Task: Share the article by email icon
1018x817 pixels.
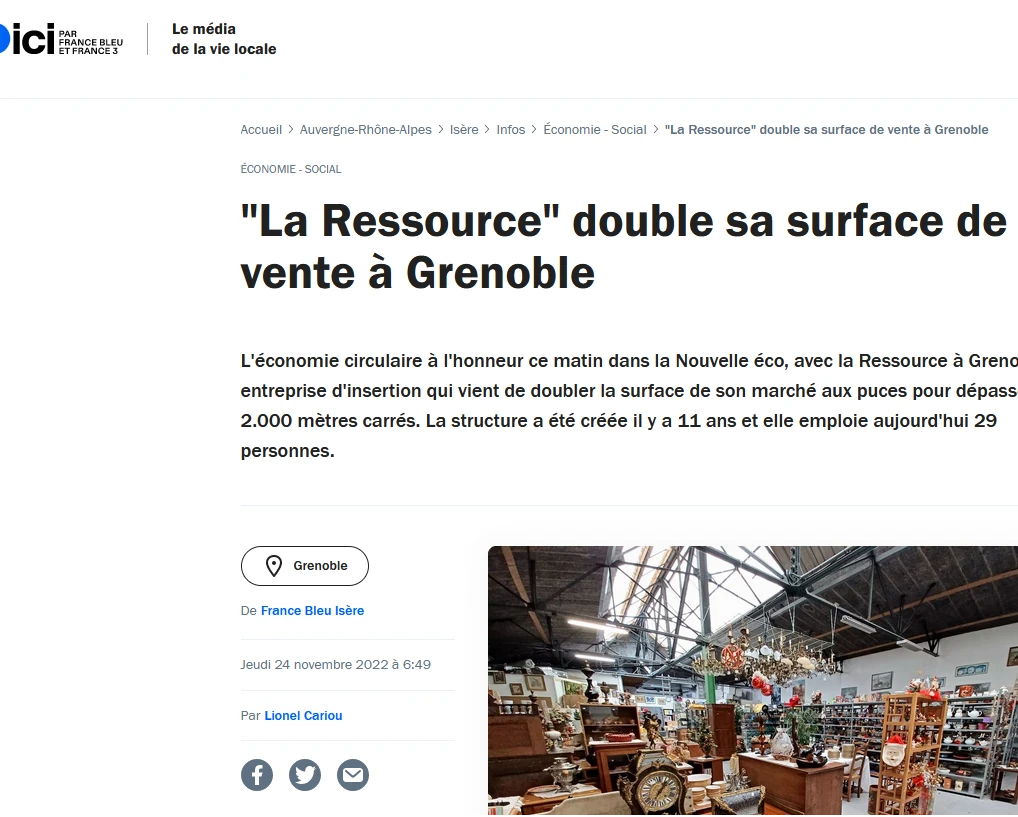Action: 353,775
